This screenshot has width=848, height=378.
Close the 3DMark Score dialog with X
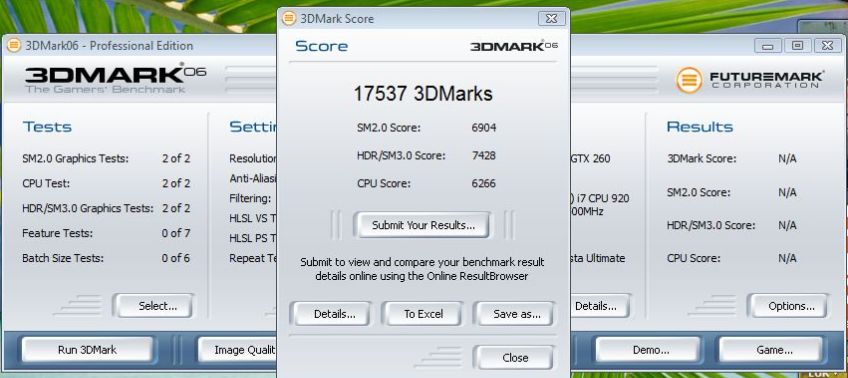click(x=552, y=18)
